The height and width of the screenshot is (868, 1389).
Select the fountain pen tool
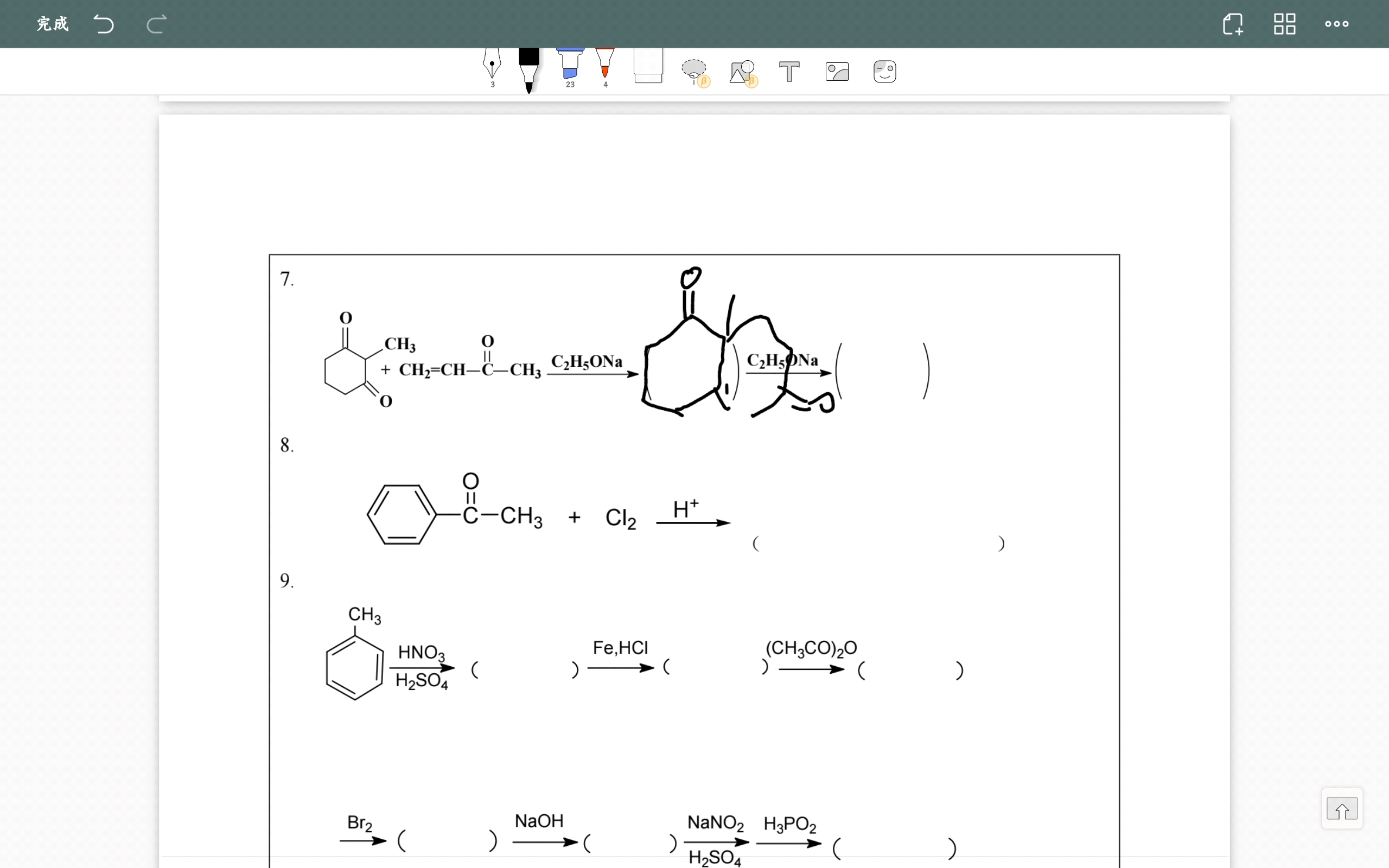click(492, 67)
